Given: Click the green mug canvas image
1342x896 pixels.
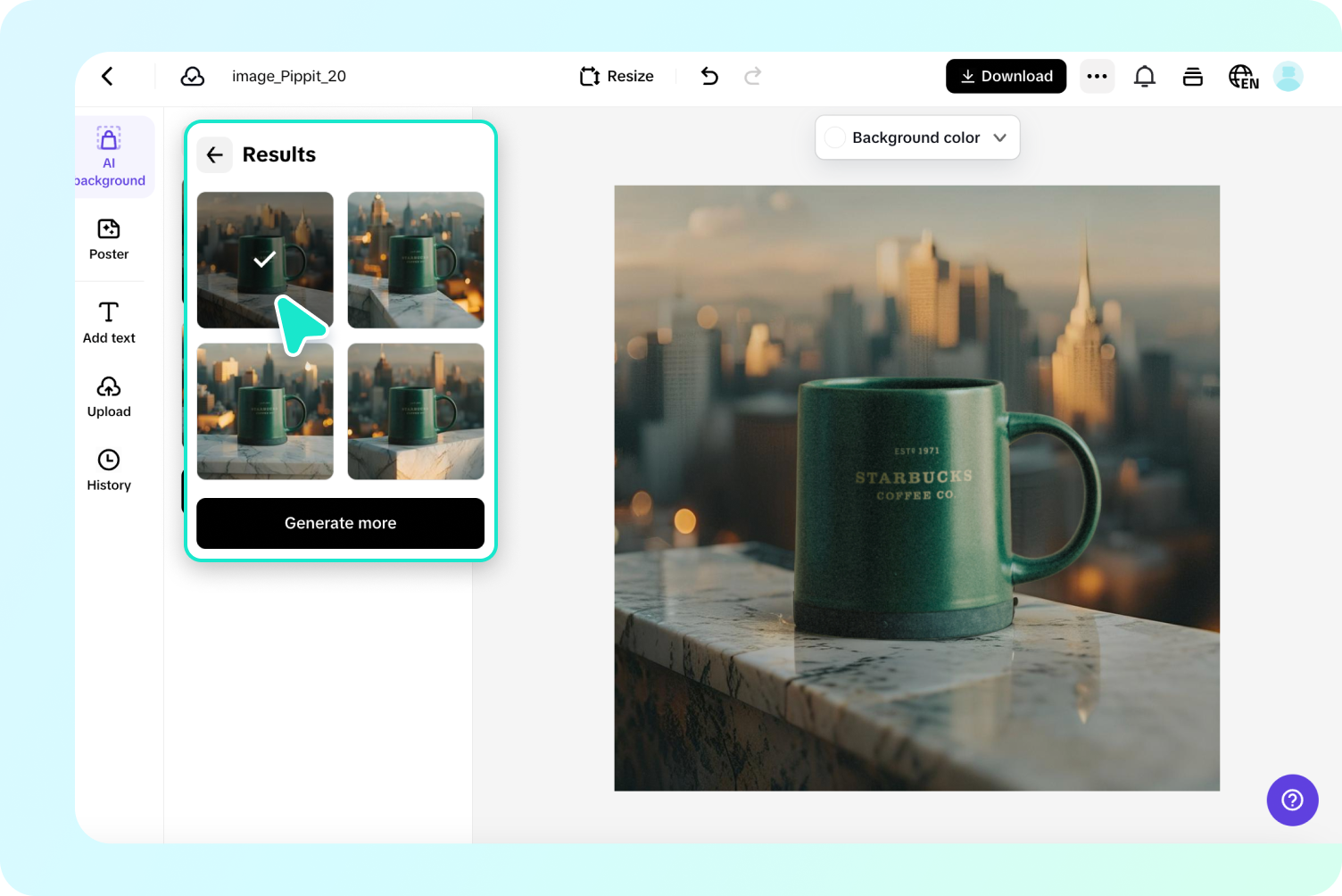Looking at the screenshot, I should click(916, 488).
